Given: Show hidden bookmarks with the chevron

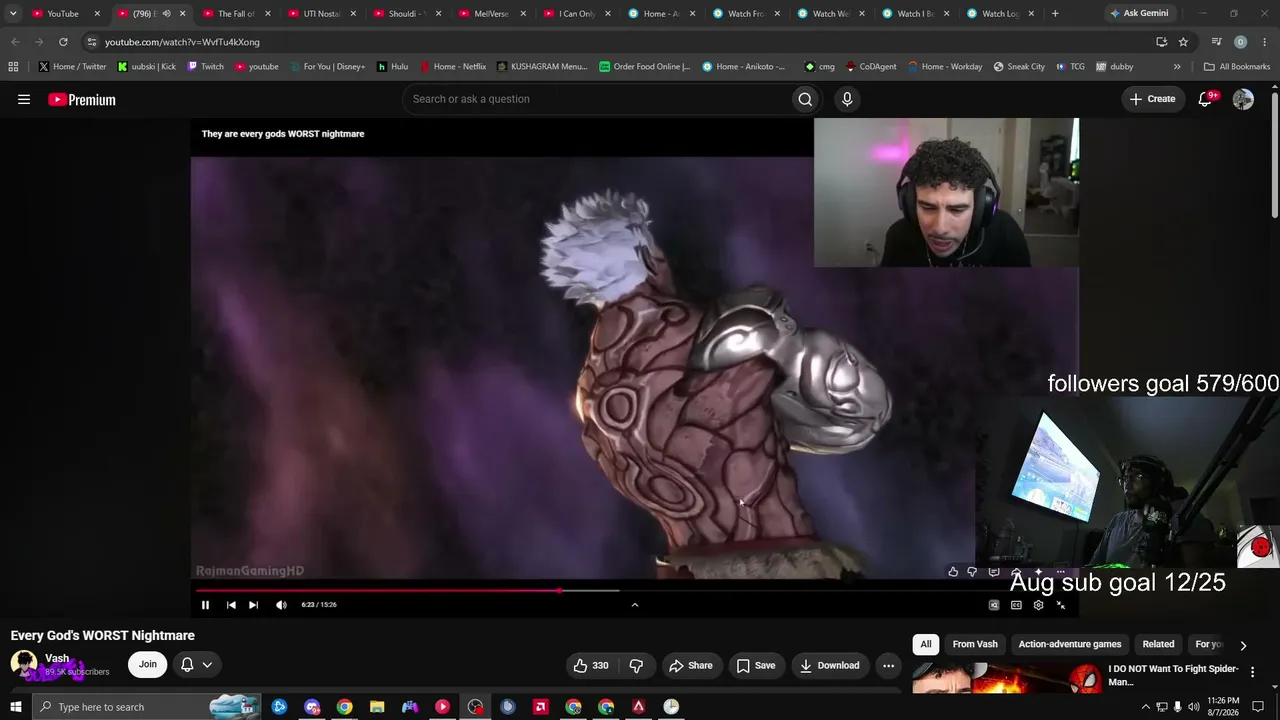Looking at the screenshot, I should tap(1177, 67).
